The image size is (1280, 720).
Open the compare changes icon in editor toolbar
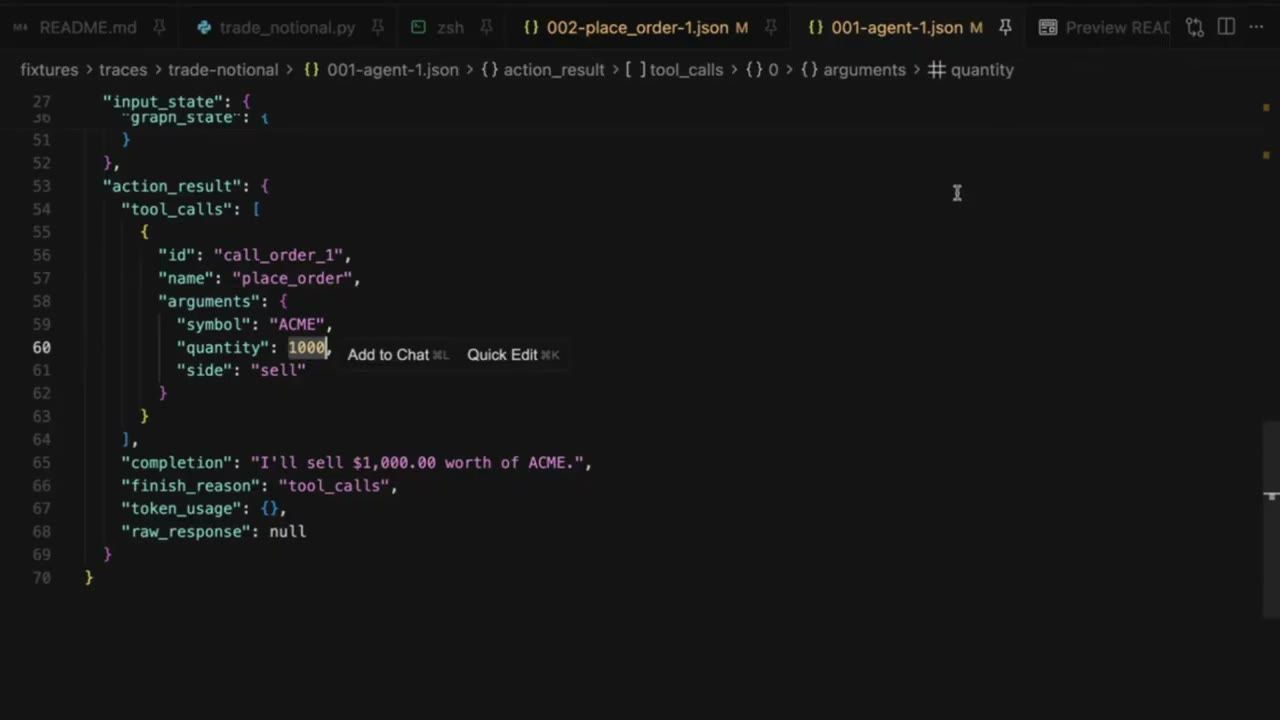pos(1195,27)
